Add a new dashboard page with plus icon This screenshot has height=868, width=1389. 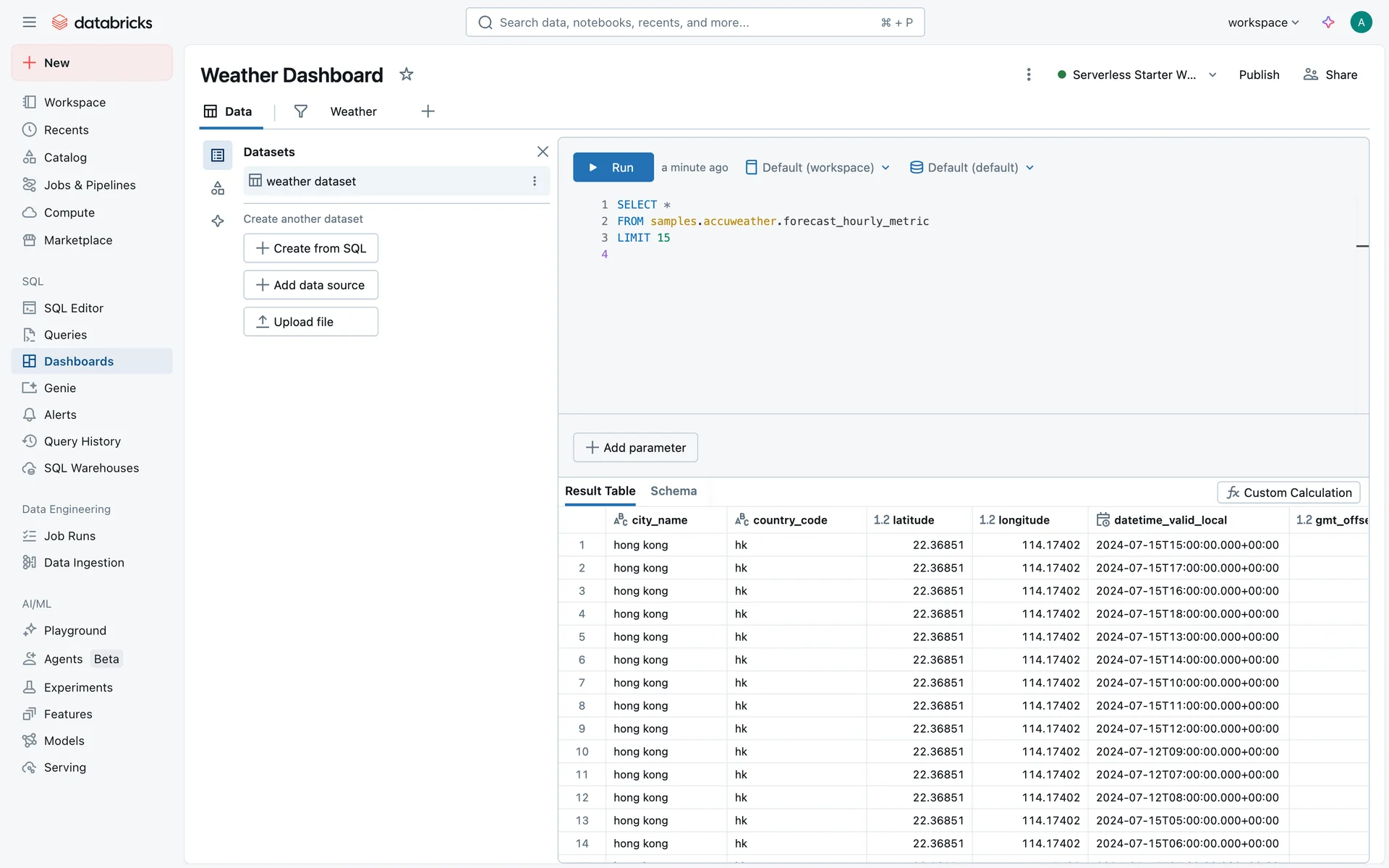pos(428,111)
